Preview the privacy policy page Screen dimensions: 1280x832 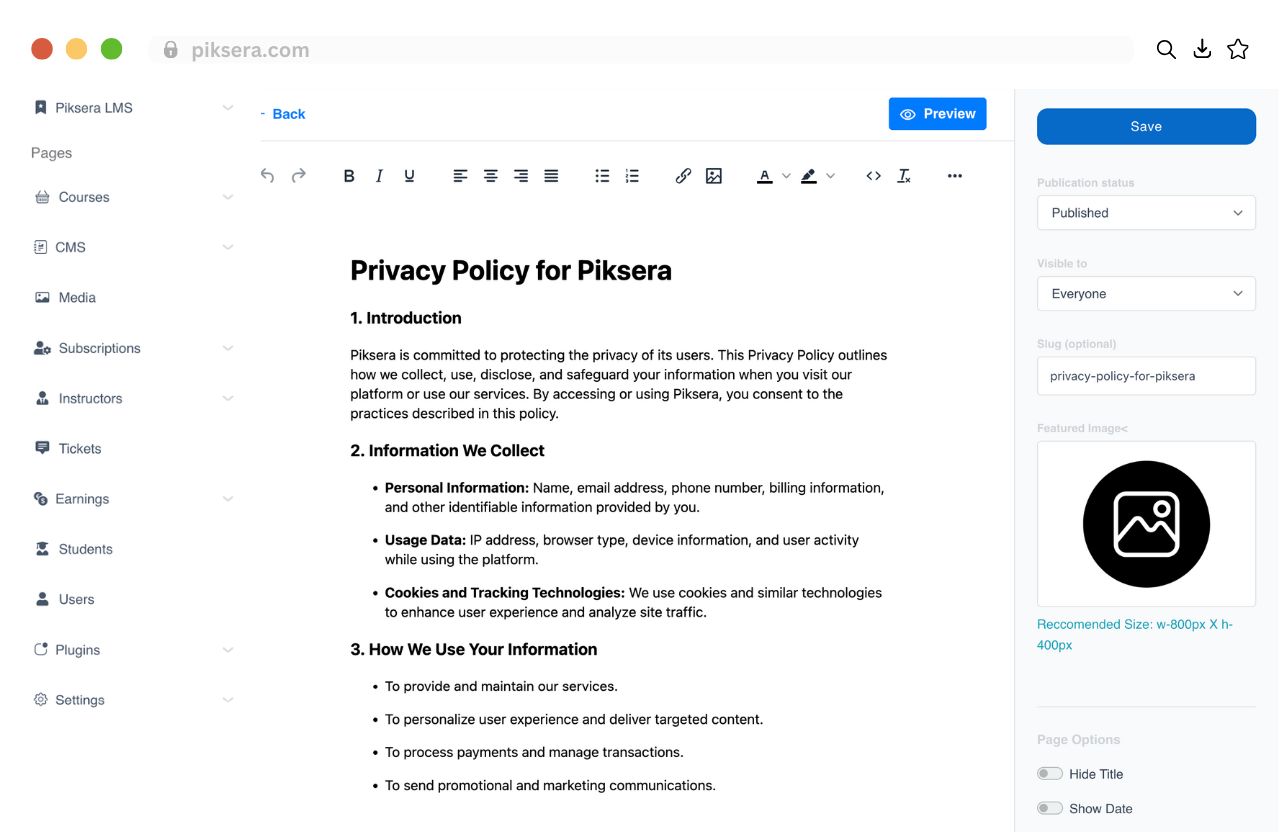coord(937,114)
